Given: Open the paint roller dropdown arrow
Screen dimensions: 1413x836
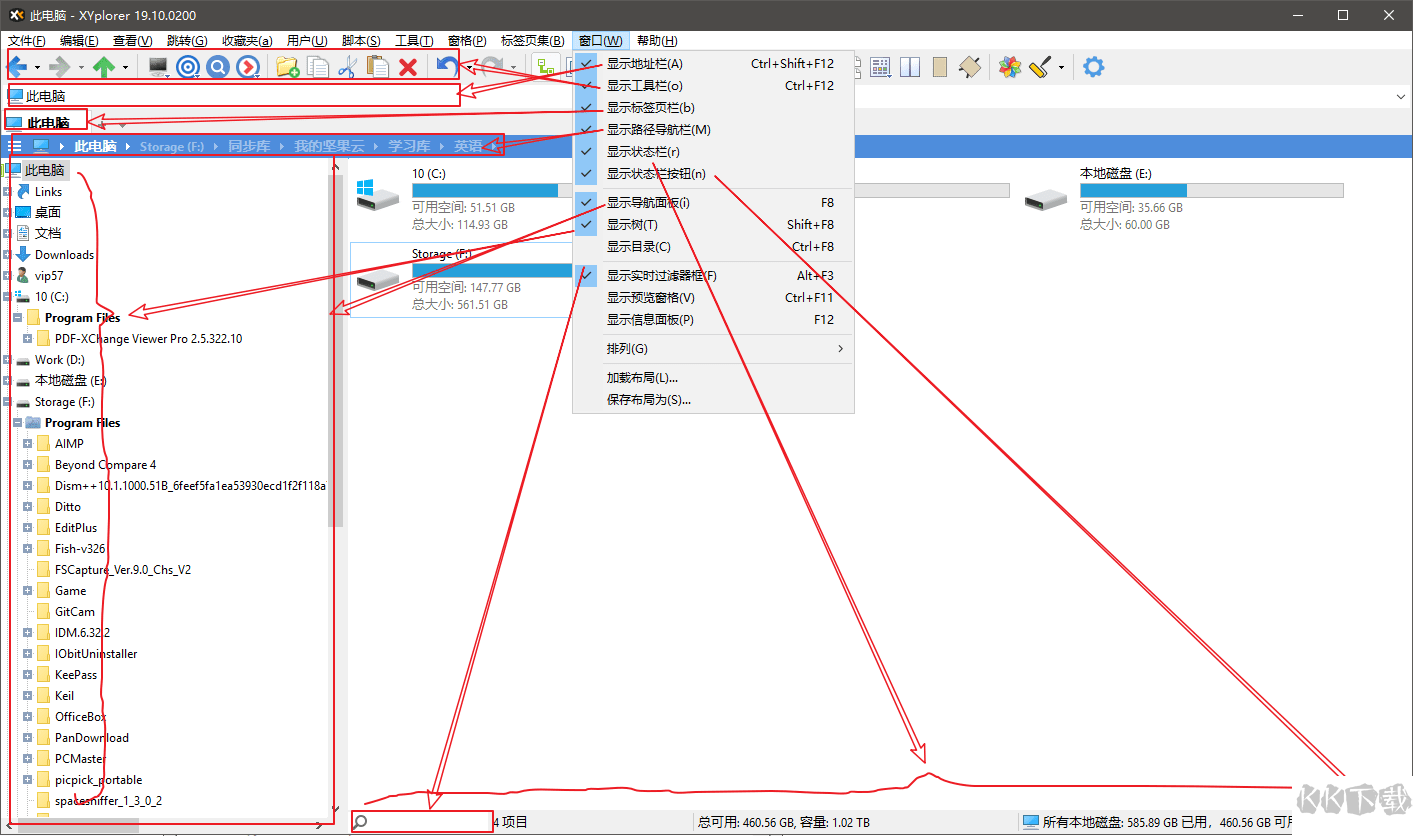Looking at the screenshot, I should click(x=1061, y=68).
